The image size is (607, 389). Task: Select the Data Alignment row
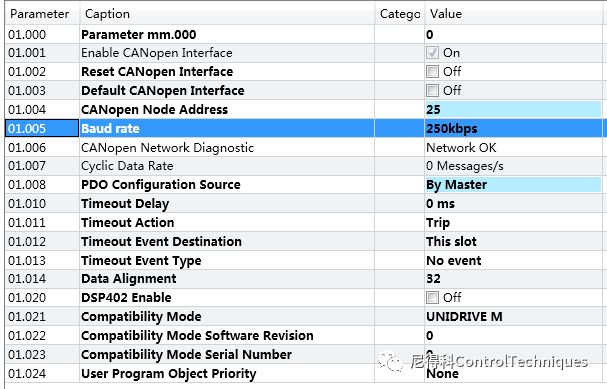[304, 279]
